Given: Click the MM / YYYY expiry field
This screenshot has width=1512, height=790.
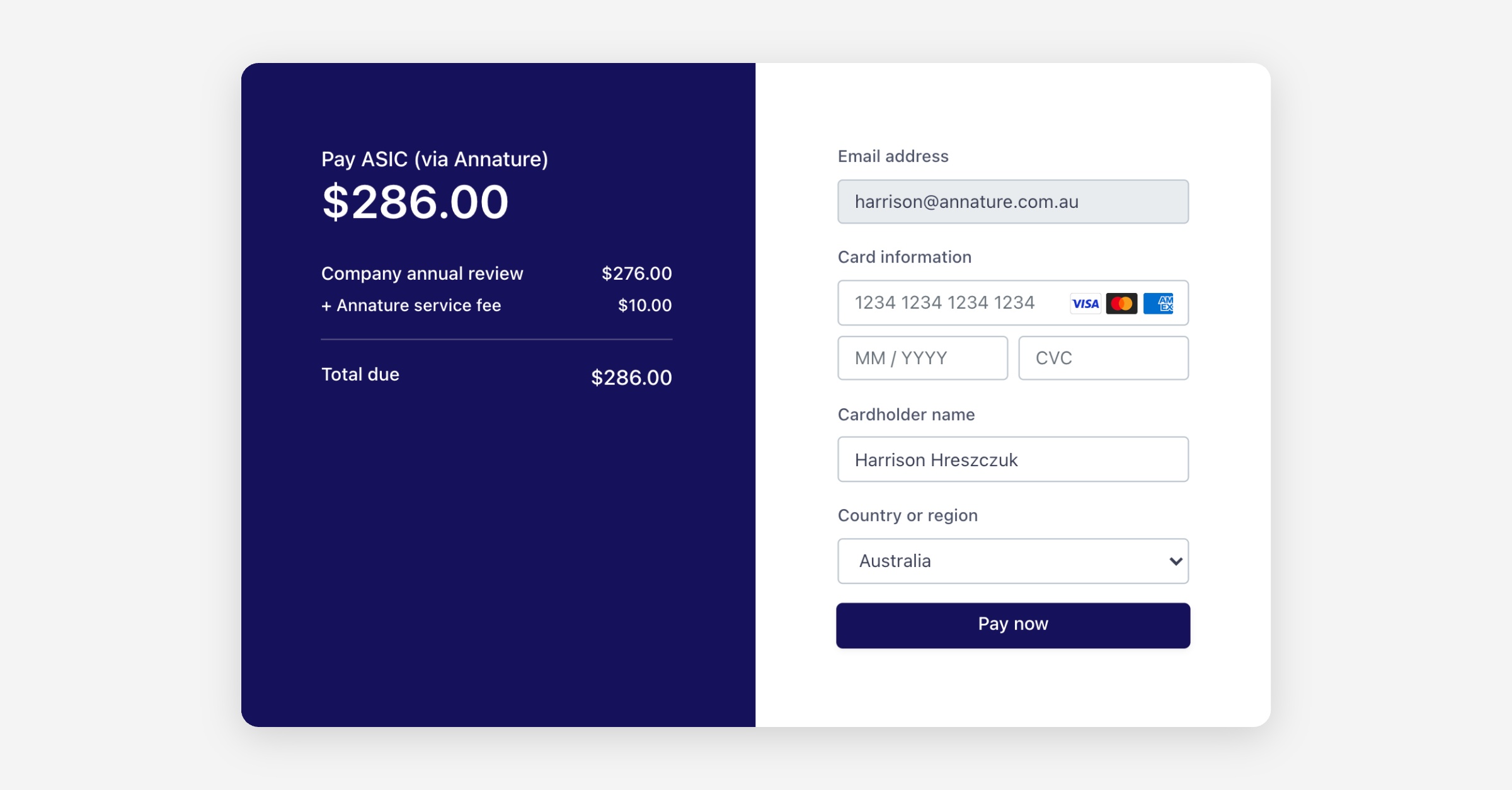Looking at the screenshot, I should coord(922,358).
